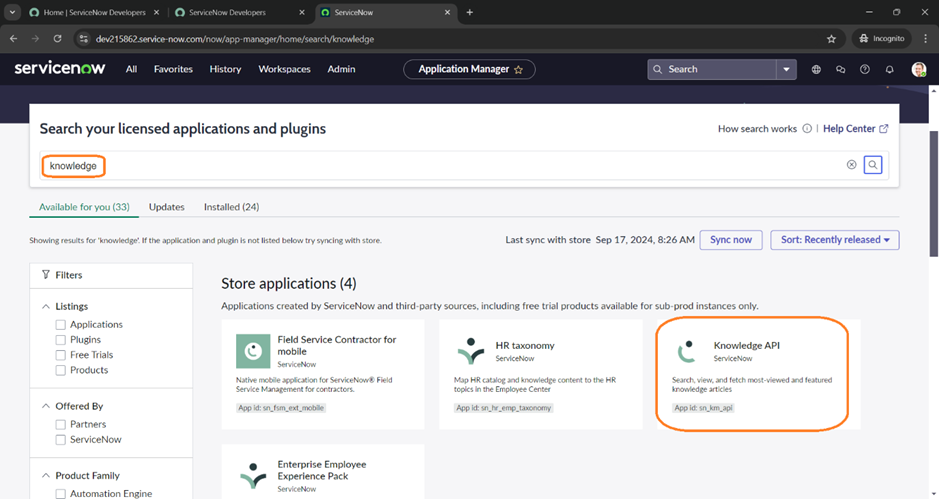Enable the Free Trials filter checkbox
The image size is (939, 499).
point(61,355)
